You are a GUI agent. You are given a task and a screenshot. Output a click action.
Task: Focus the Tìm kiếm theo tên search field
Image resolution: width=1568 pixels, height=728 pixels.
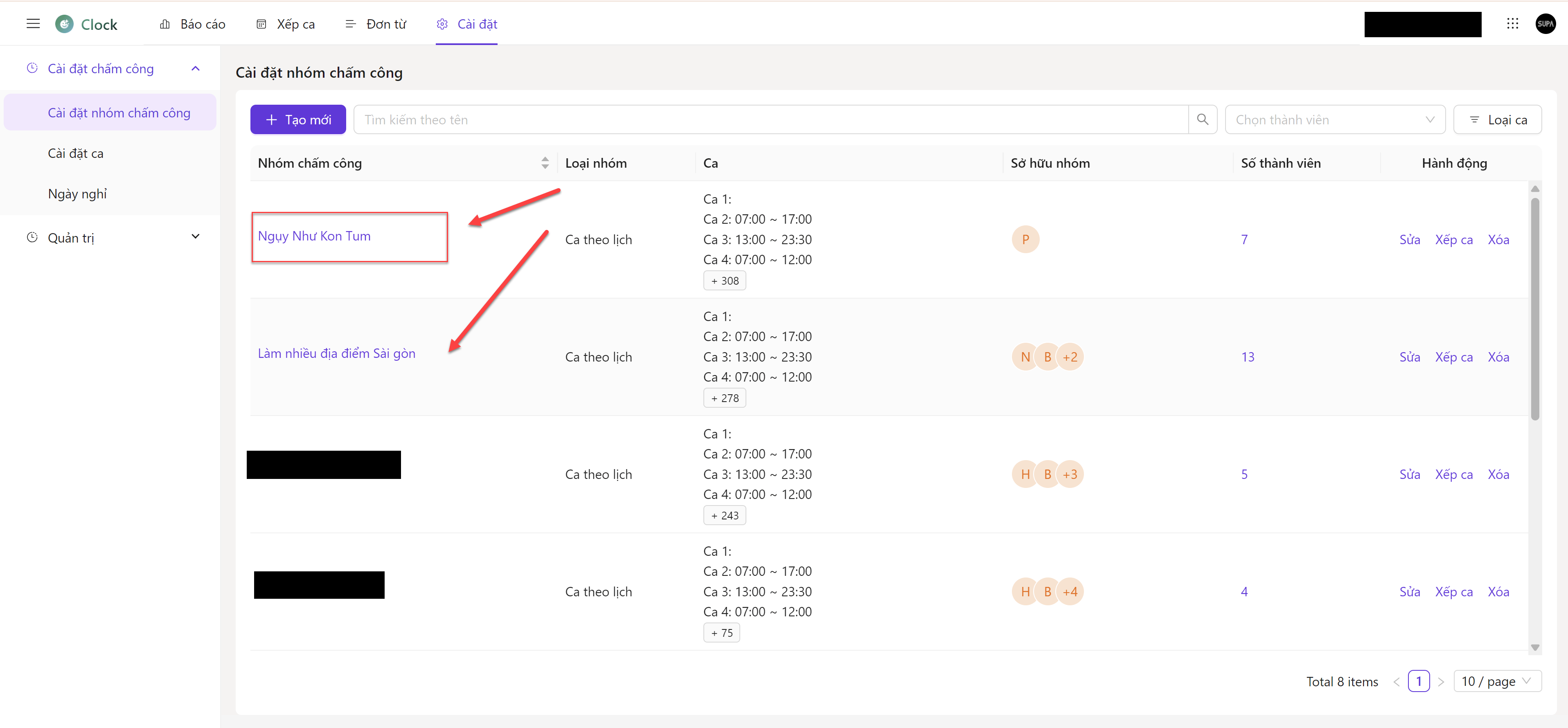point(770,119)
